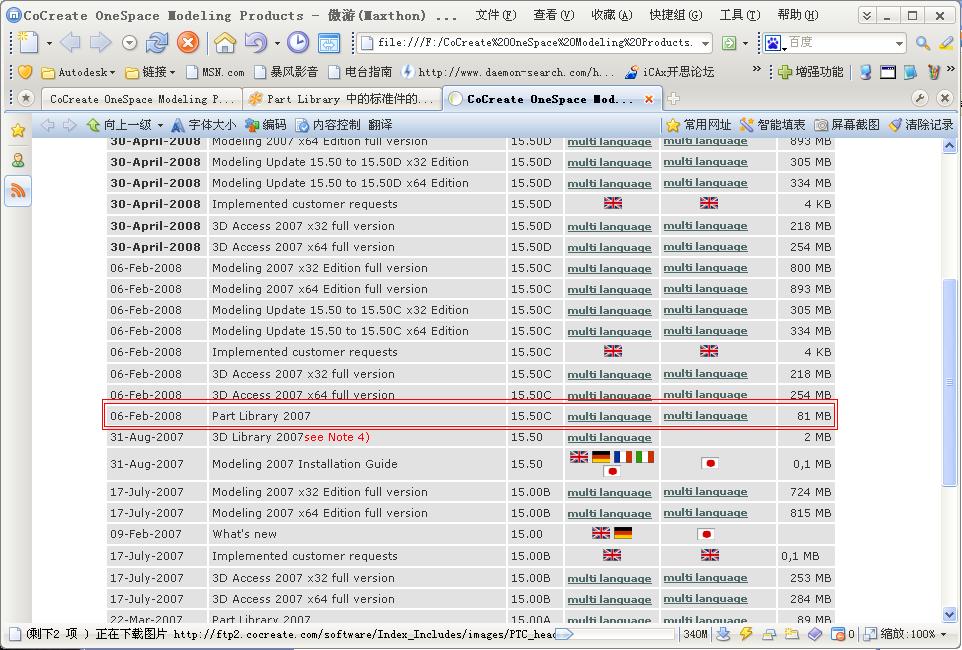Close the active CoCreate OneSpace tab with the X
The image size is (962, 650).
coord(649,99)
